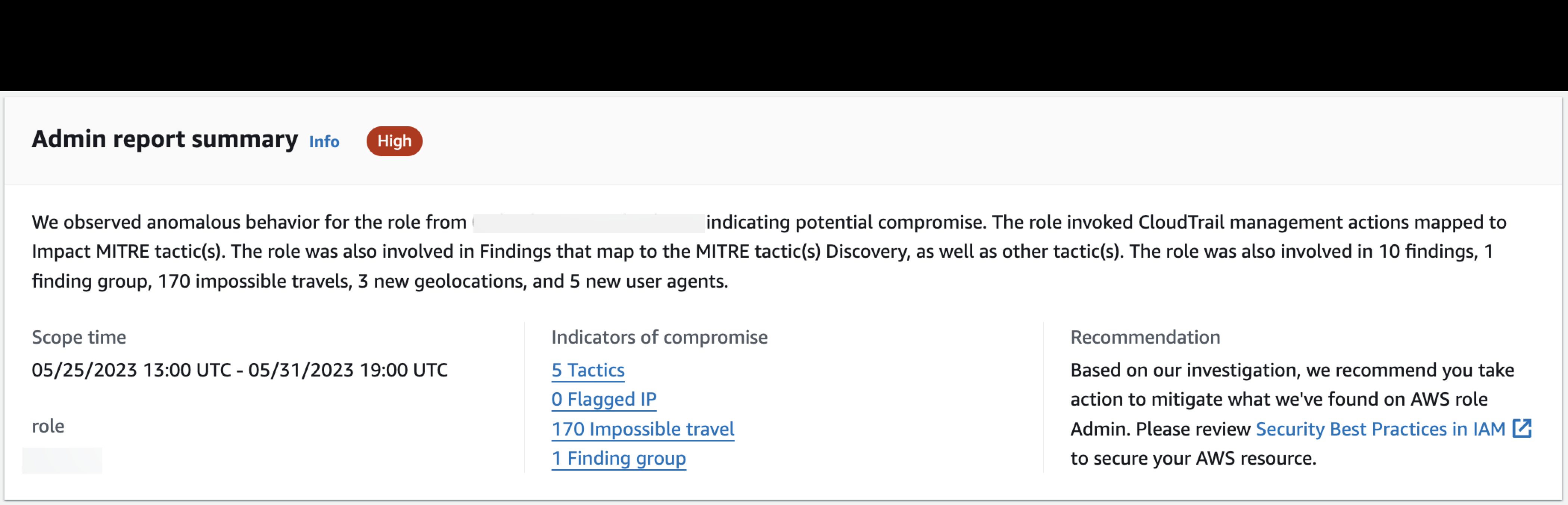
Task: Open the 5 Tactics indicator link
Action: (587, 370)
